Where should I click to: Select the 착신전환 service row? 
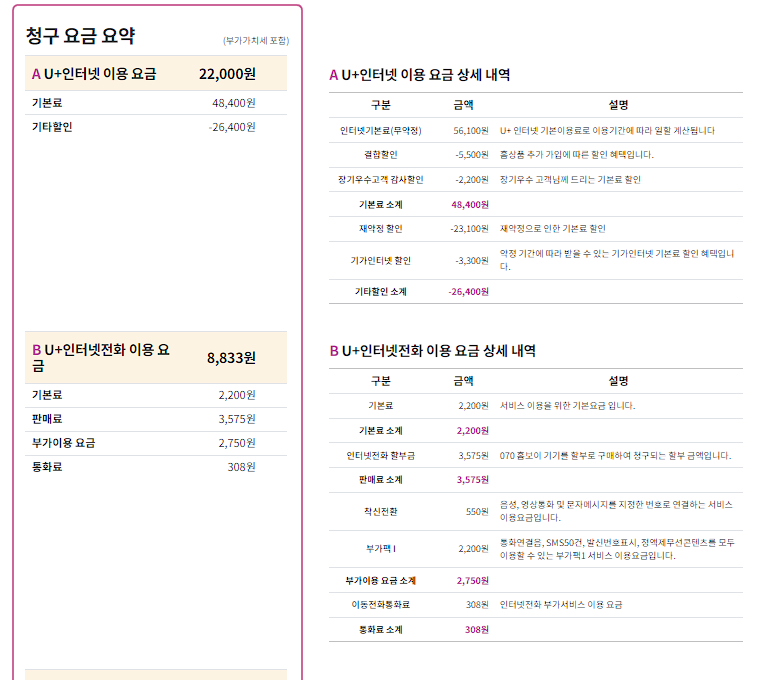pos(535,511)
